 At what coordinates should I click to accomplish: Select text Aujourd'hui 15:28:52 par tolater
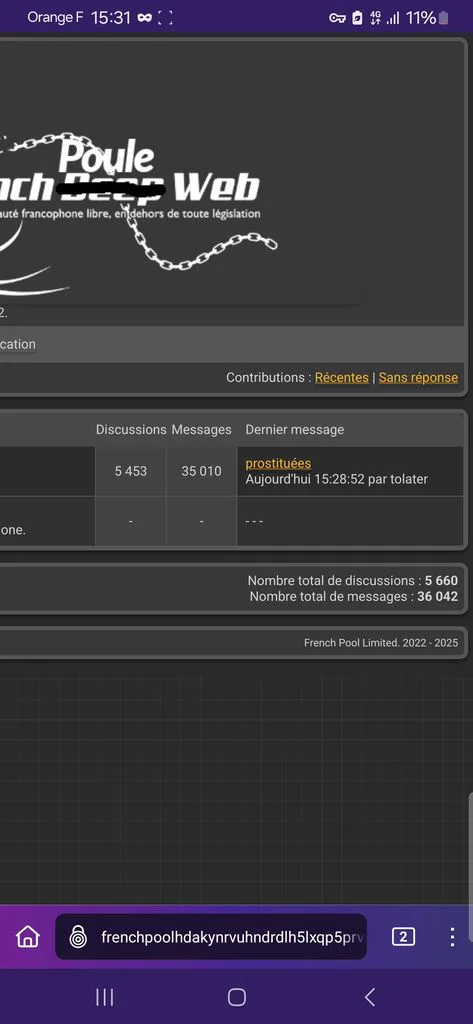point(336,479)
